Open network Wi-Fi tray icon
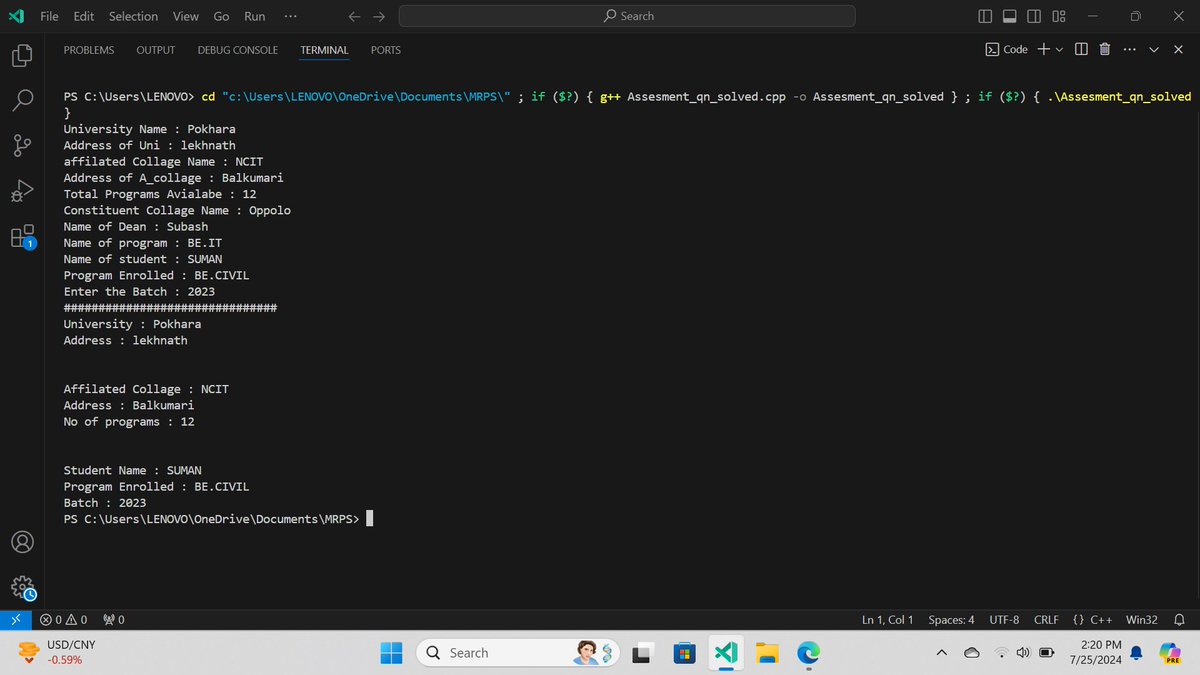Image resolution: width=1200 pixels, height=675 pixels. [x=1002, y=653]
